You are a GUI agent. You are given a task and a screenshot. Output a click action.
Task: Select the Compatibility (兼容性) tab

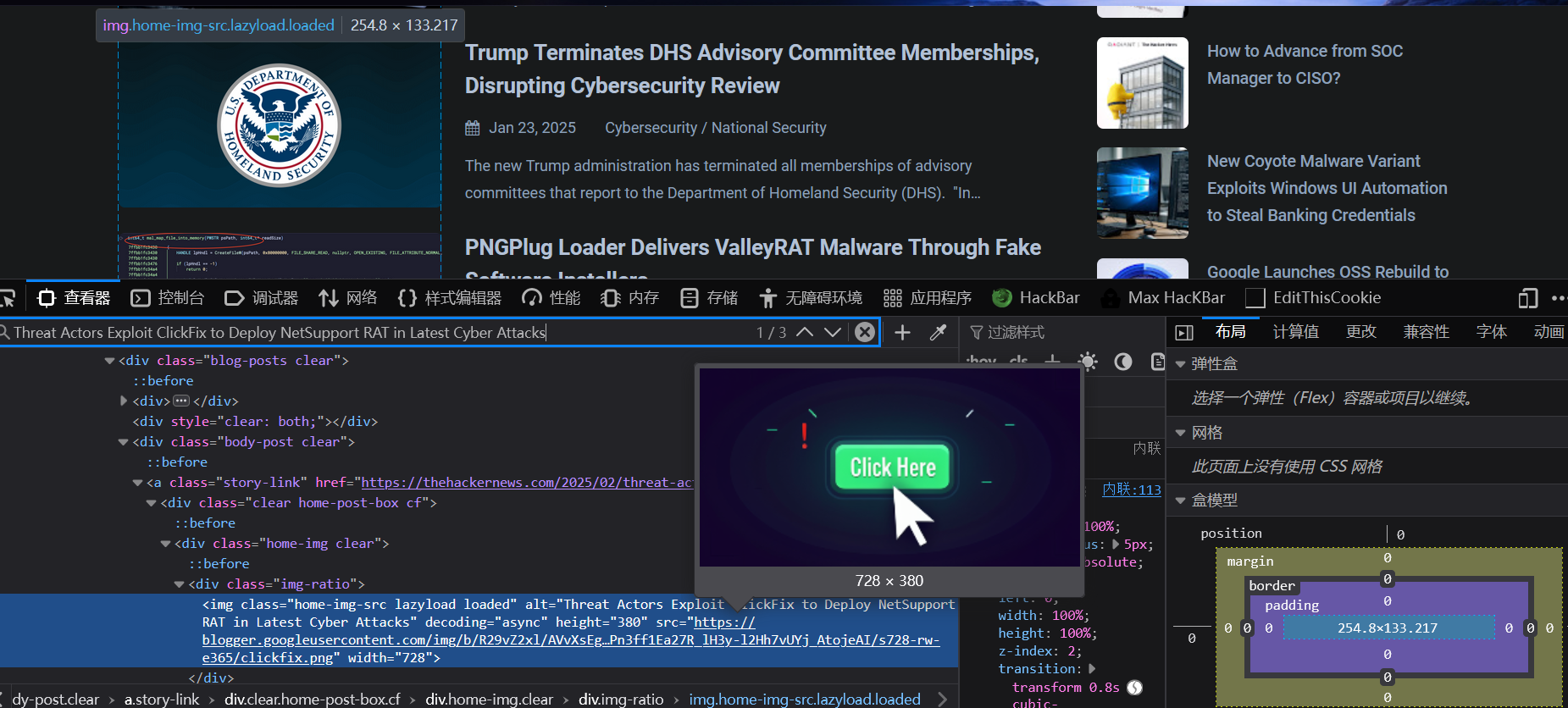point(1427,332)
